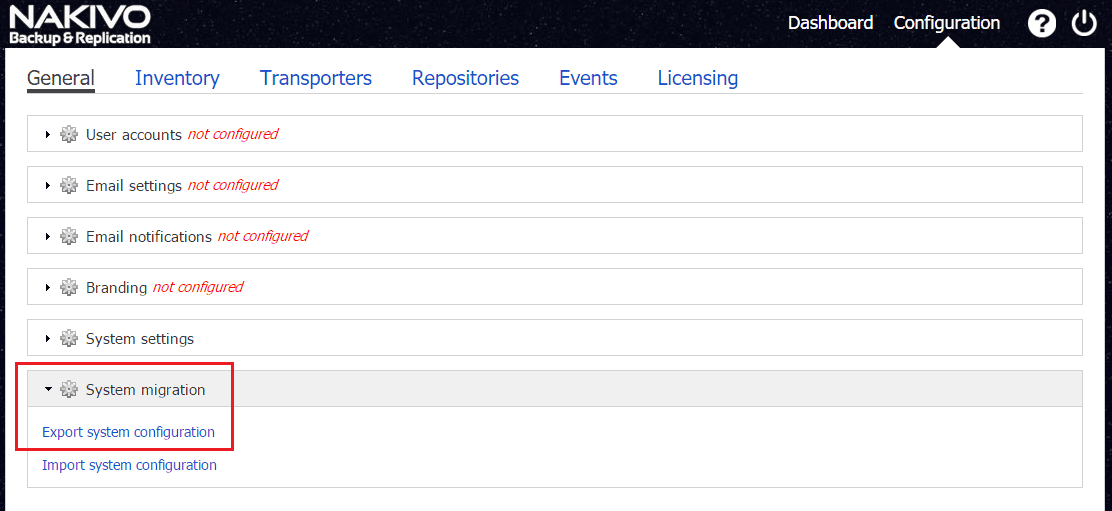Expand the Branding section arrow

[48, 287]
